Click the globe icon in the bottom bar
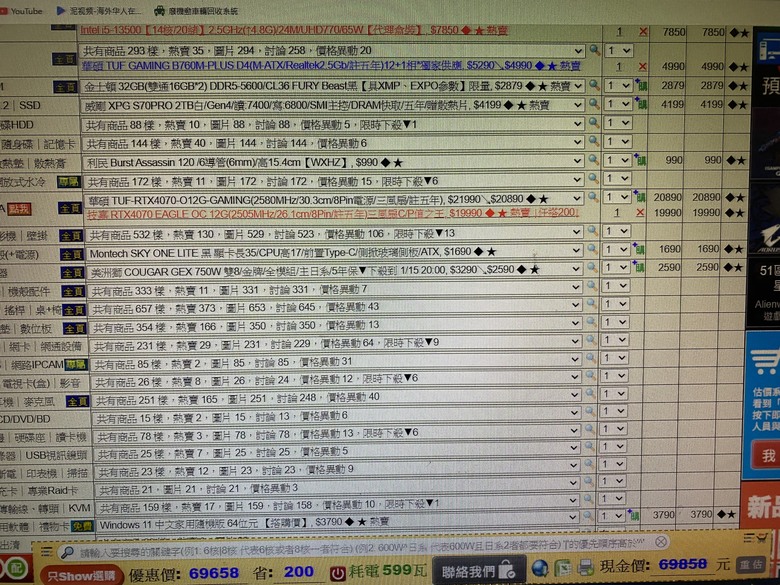 click(539, 568)
